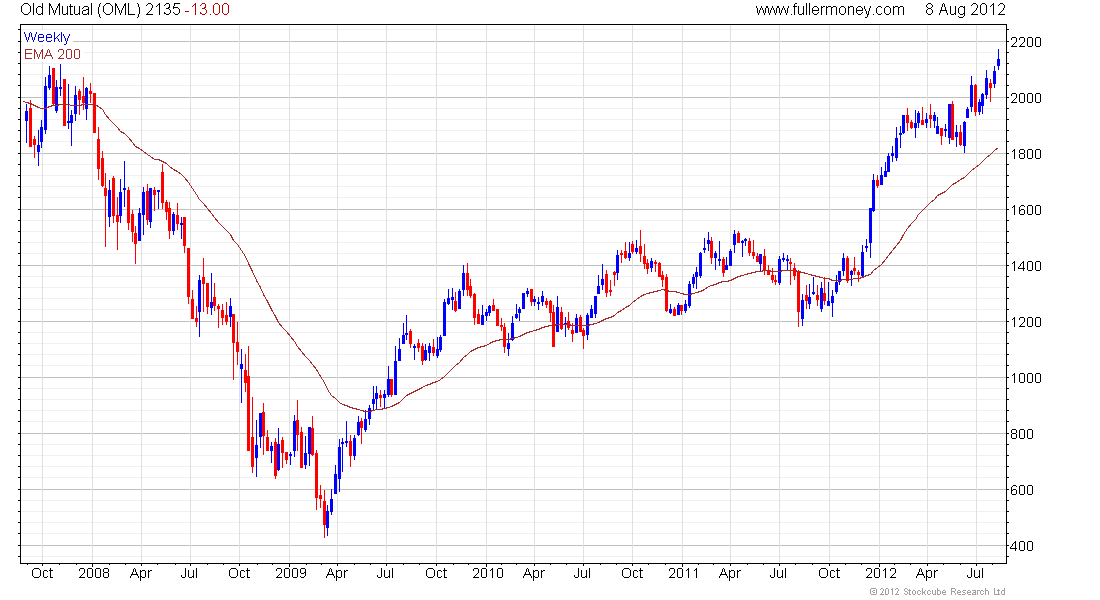
Task: Click the right end of the EMA 200 line
Action: tap(997, 149)
